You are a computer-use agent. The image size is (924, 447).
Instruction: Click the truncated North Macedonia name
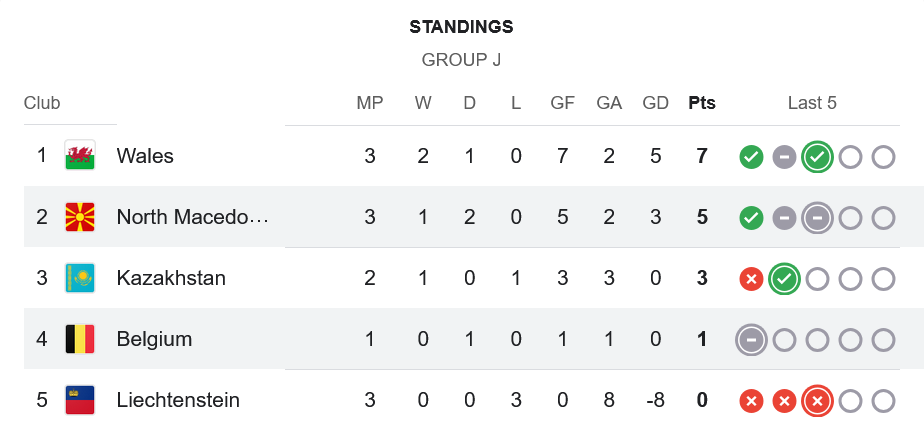click(192, 217)
